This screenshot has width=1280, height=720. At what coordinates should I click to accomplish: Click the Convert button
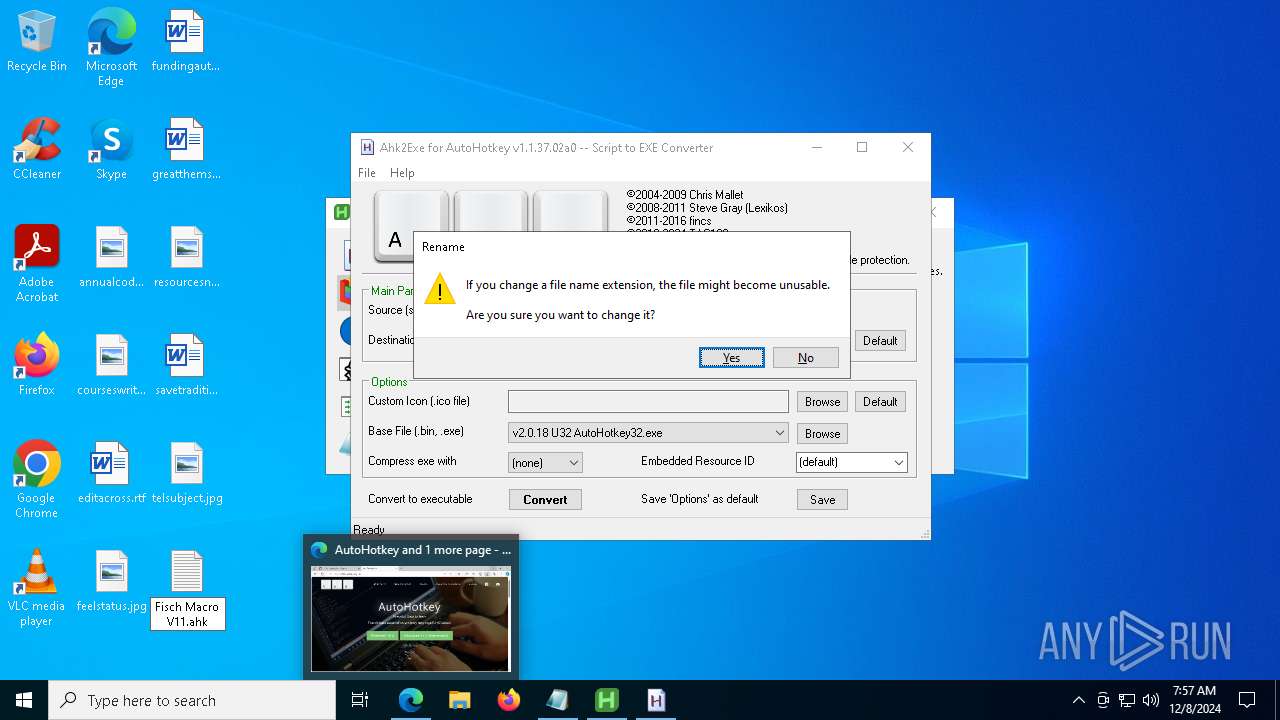click(x=545, y=499)
